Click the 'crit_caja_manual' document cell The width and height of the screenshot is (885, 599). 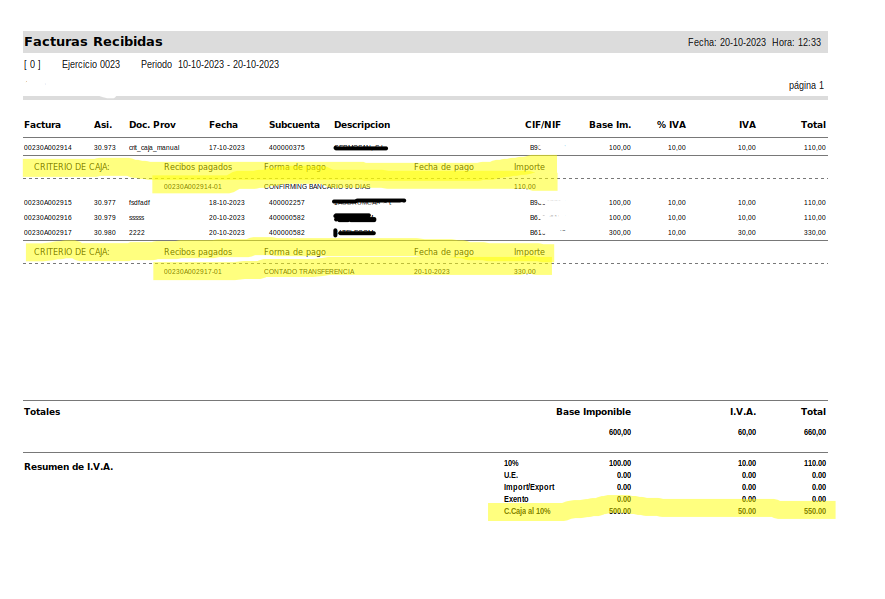[x=154, y=147]
